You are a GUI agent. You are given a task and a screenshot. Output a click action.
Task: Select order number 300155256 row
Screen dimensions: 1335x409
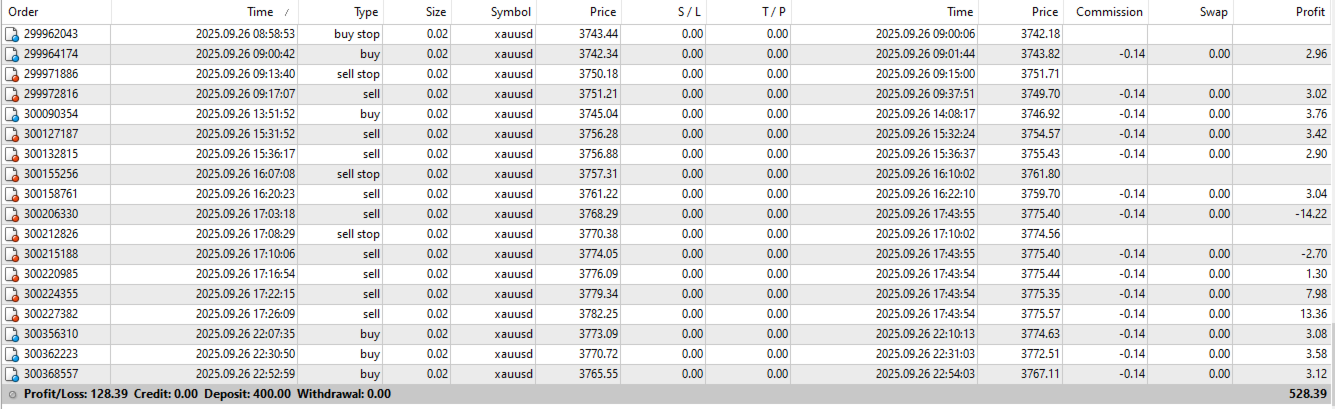coord(51,174)
